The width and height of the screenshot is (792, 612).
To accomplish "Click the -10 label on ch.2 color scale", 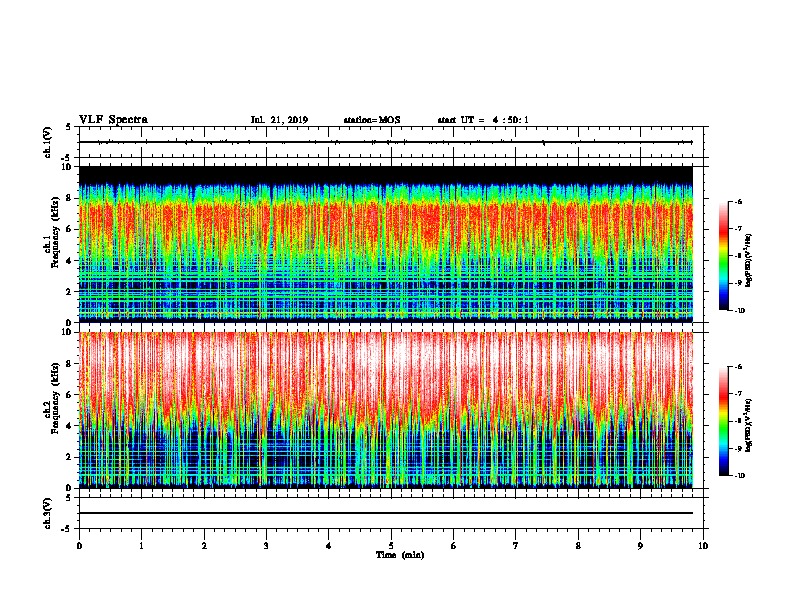I will [x=739, y=476].
